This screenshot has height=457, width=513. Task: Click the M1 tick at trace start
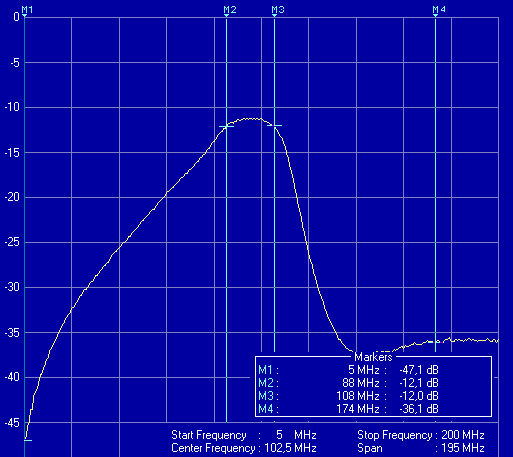point(28,440)
